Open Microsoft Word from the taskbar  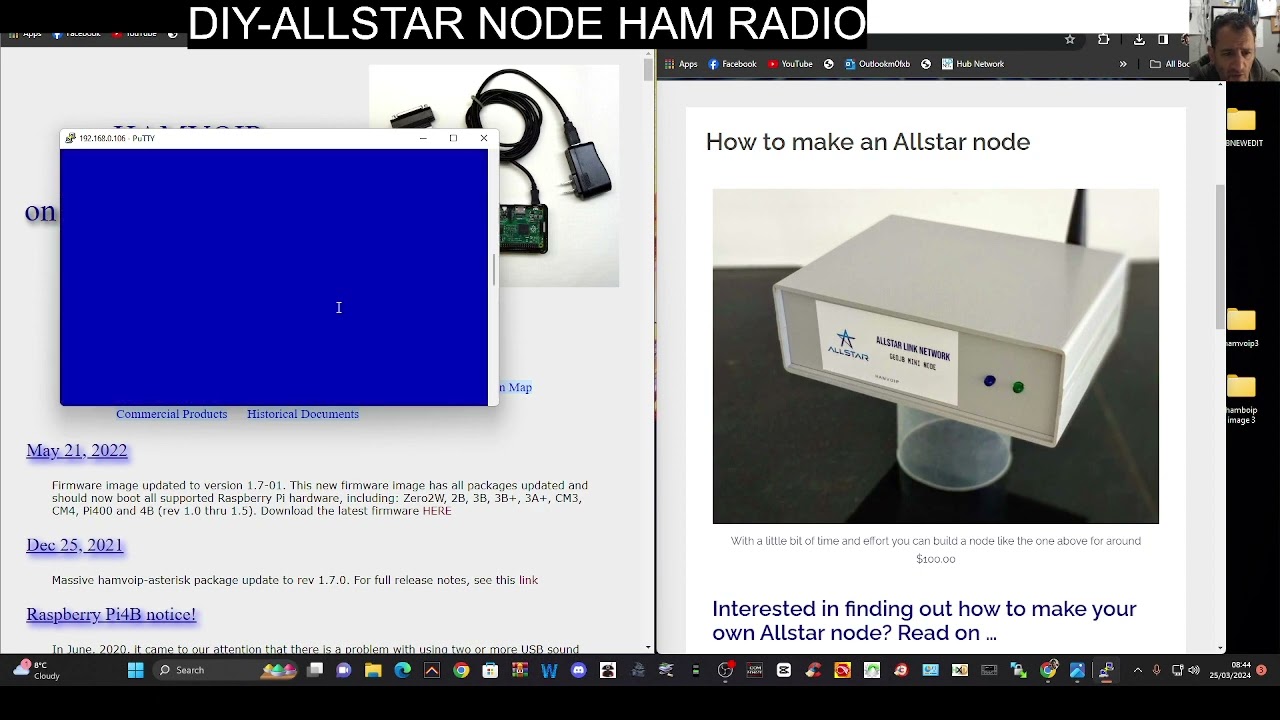pyautogui.click(x=549, y=670)
